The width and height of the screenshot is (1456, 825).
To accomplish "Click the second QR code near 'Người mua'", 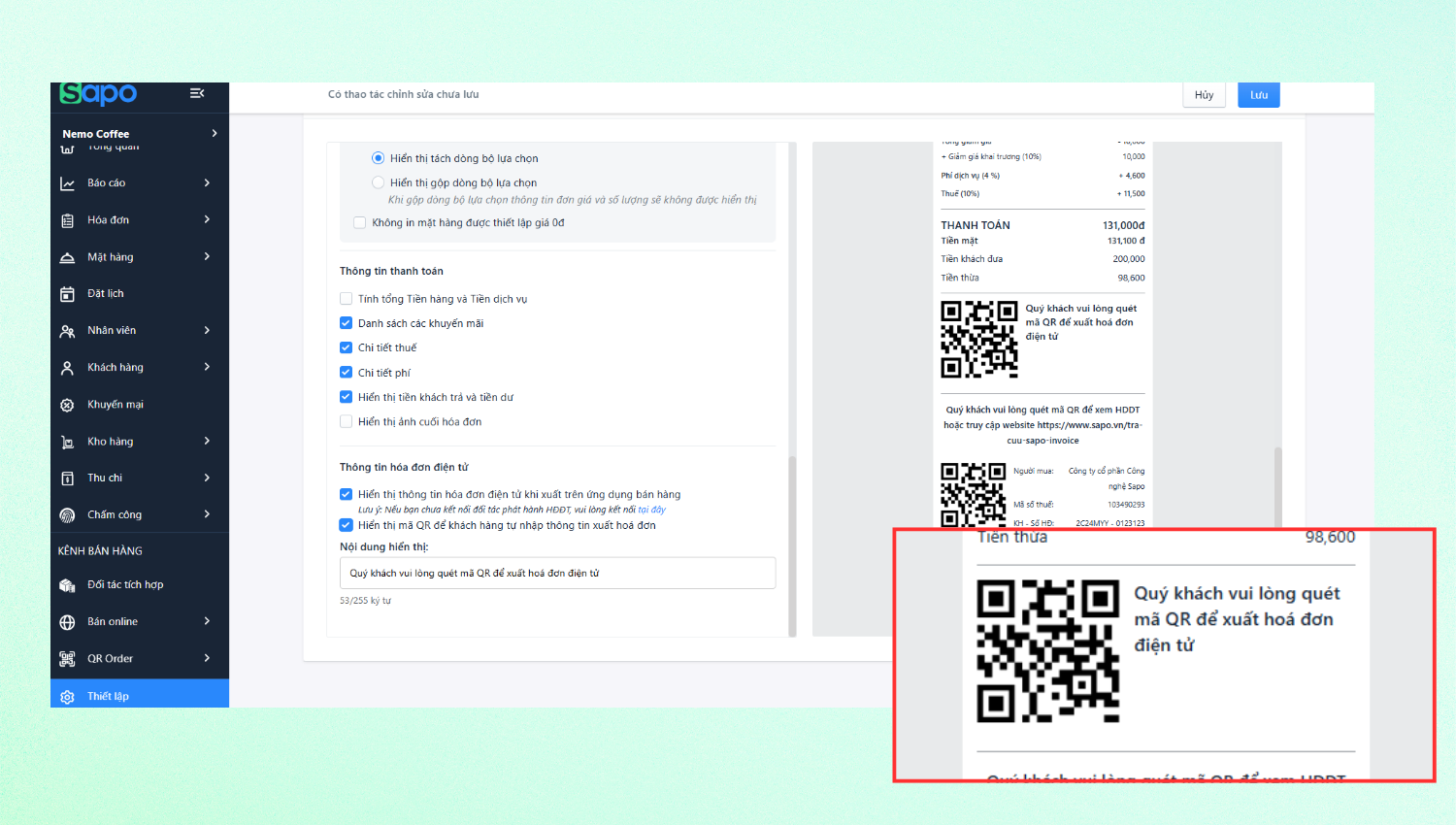I will 974,495.
